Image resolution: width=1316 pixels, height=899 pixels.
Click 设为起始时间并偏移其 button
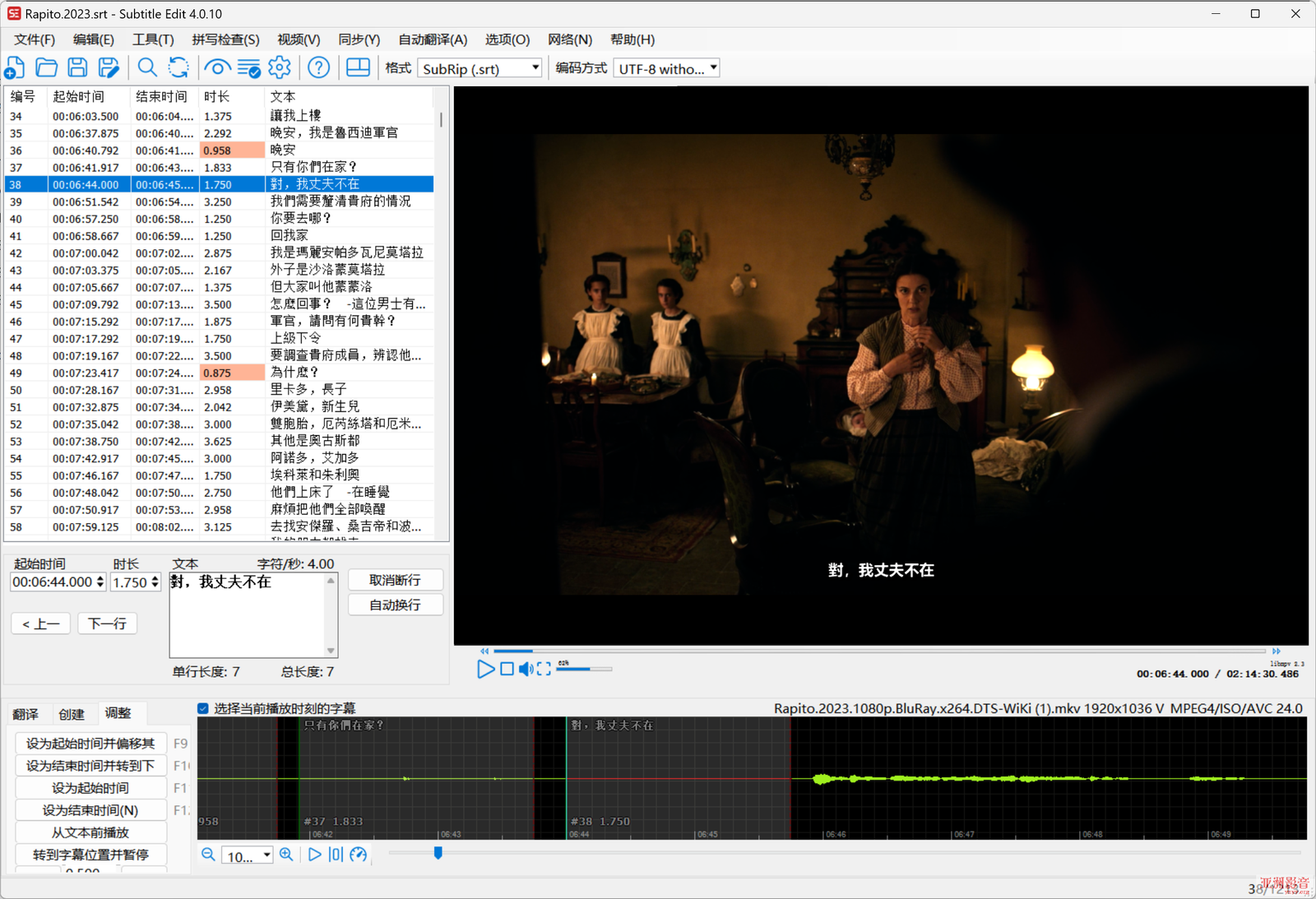(x=90, y=744)
